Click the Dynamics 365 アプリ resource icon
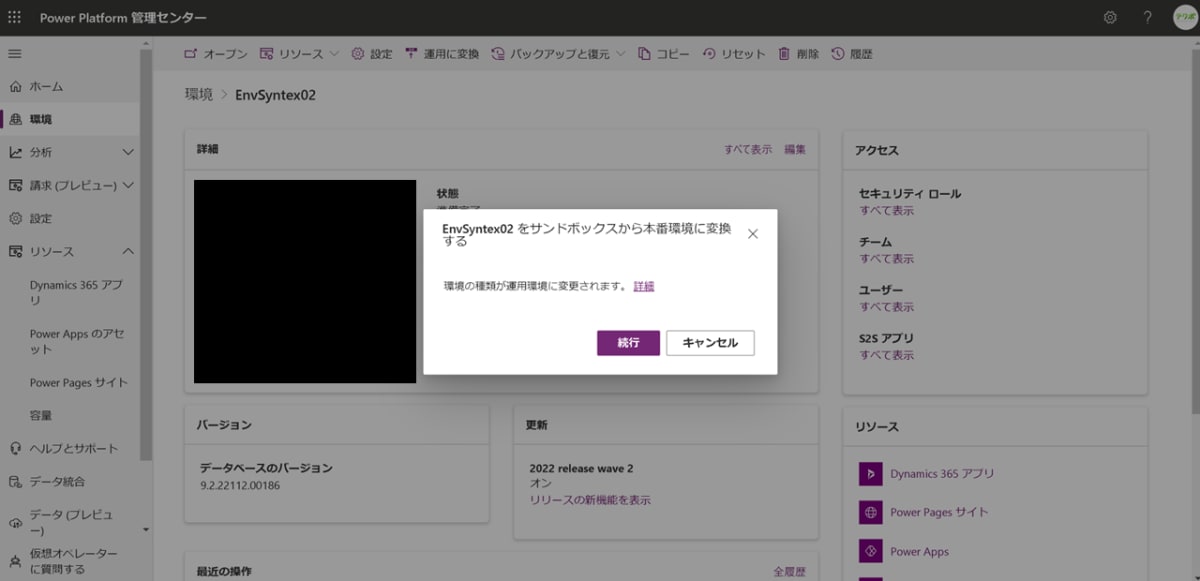The image size is (1200, 581). point(870,474)
